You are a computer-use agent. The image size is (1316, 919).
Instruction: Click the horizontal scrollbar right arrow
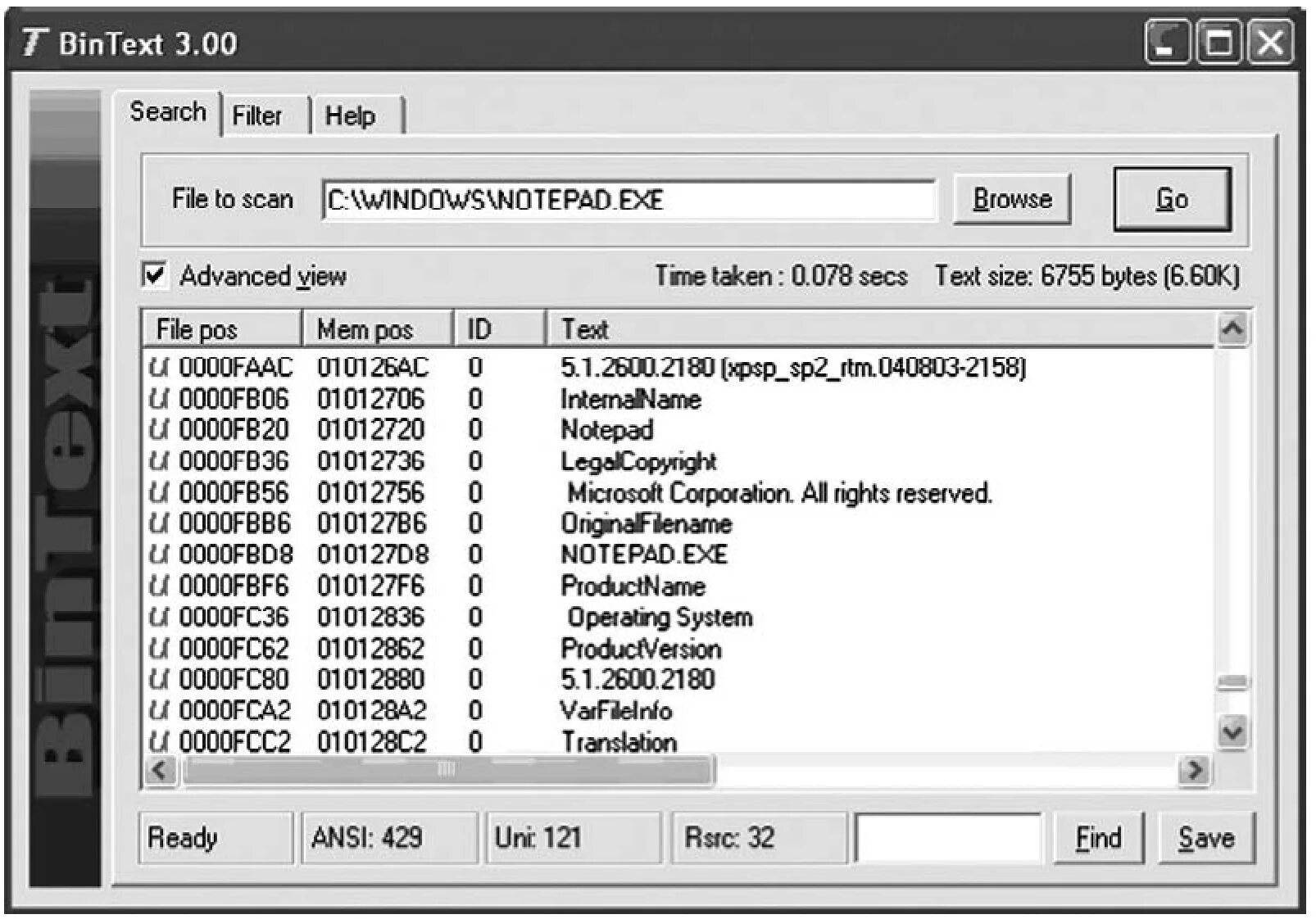(x=1195, y=770)
